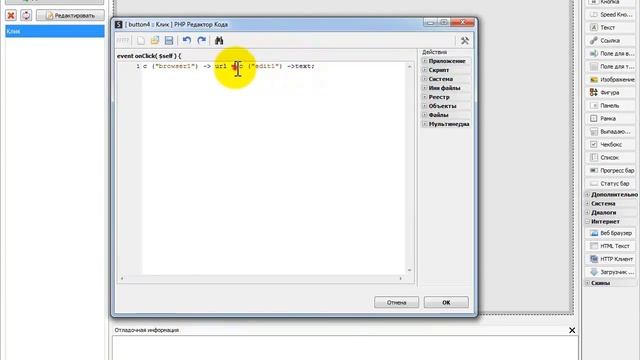Click the PHP tag icon in toolbar

[x=123, y=40]
